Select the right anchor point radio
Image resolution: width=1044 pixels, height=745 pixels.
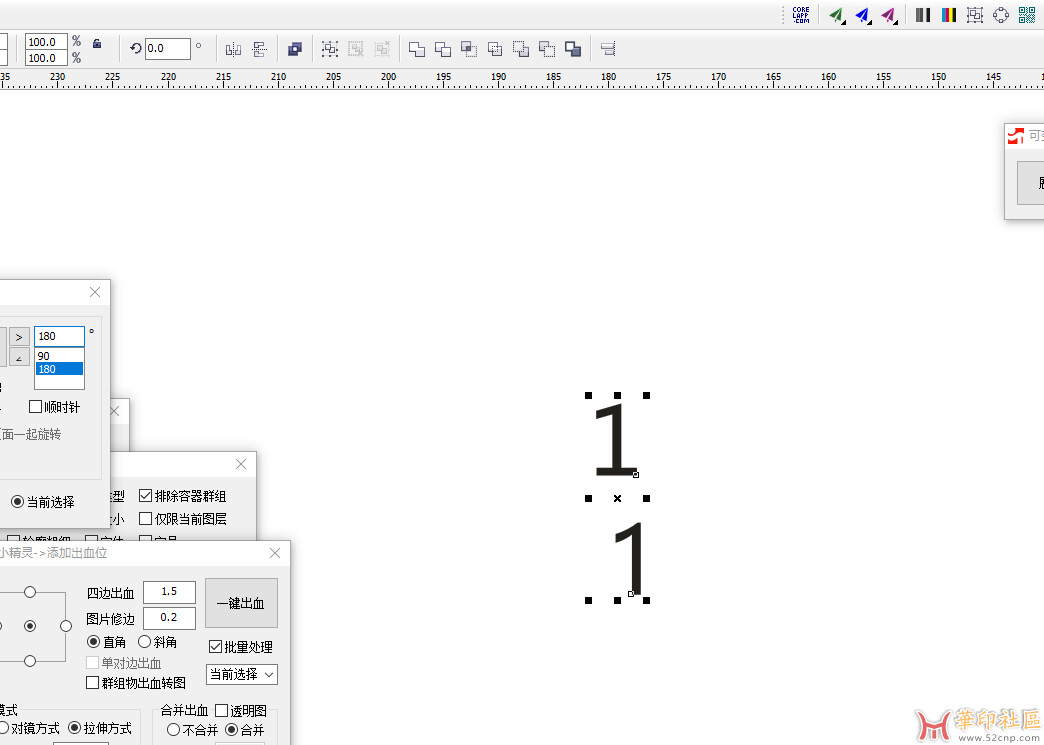tap(65, 626)
